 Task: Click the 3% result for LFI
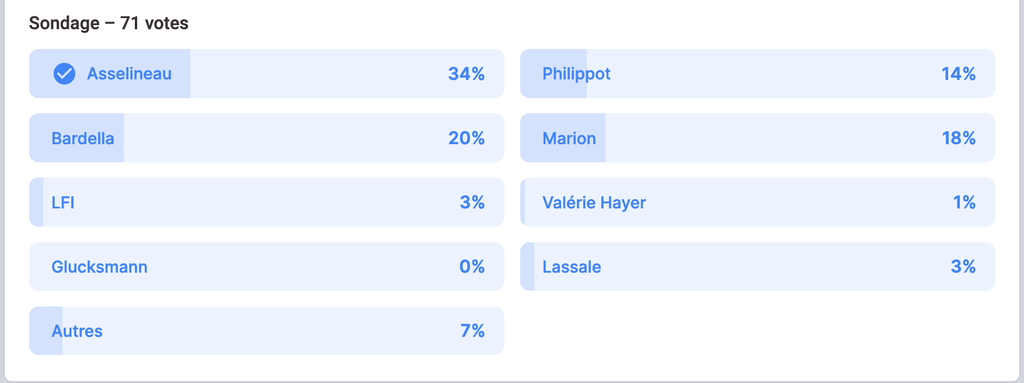pos(472,202)
